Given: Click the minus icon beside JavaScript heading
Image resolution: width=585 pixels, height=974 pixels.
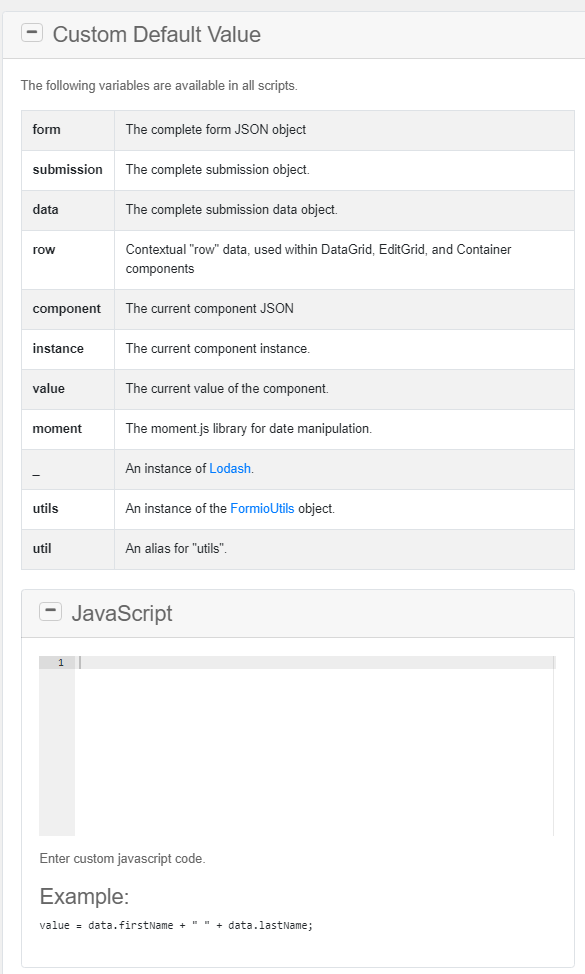Looking at the screenshot, I should click(50, 610).
